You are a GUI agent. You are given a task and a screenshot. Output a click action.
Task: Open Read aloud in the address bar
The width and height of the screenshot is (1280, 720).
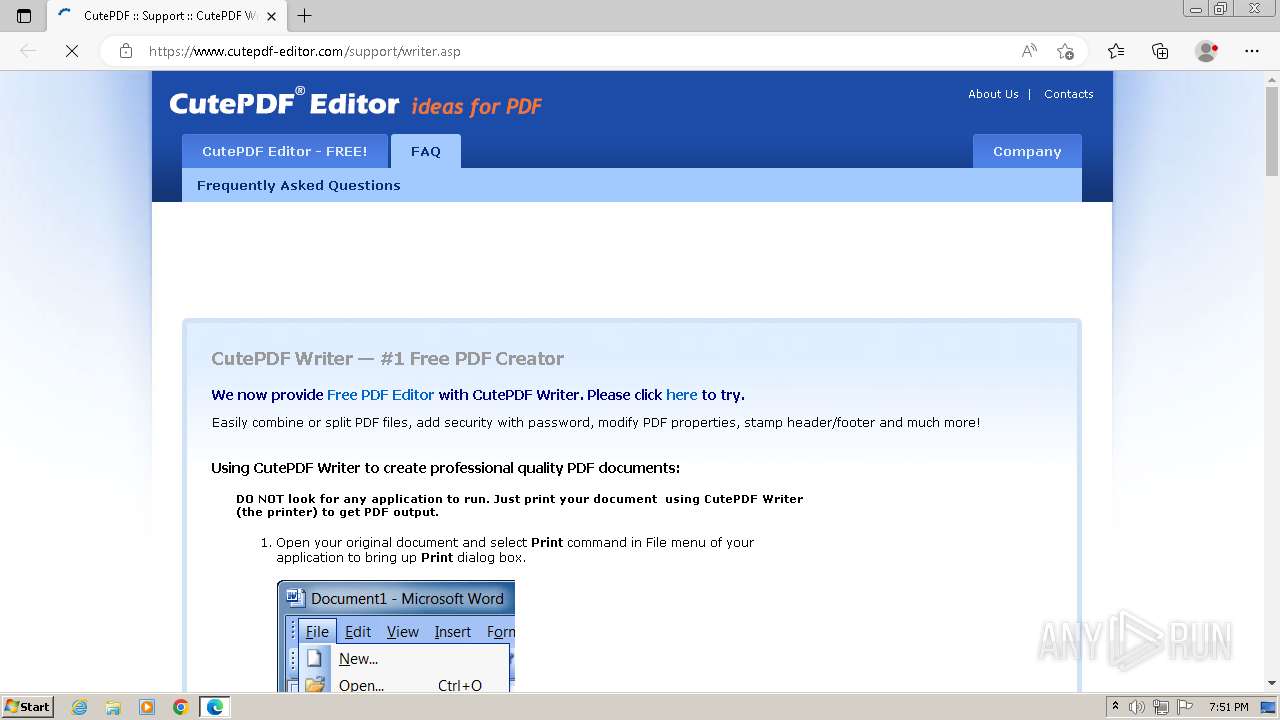point(1029,51)
